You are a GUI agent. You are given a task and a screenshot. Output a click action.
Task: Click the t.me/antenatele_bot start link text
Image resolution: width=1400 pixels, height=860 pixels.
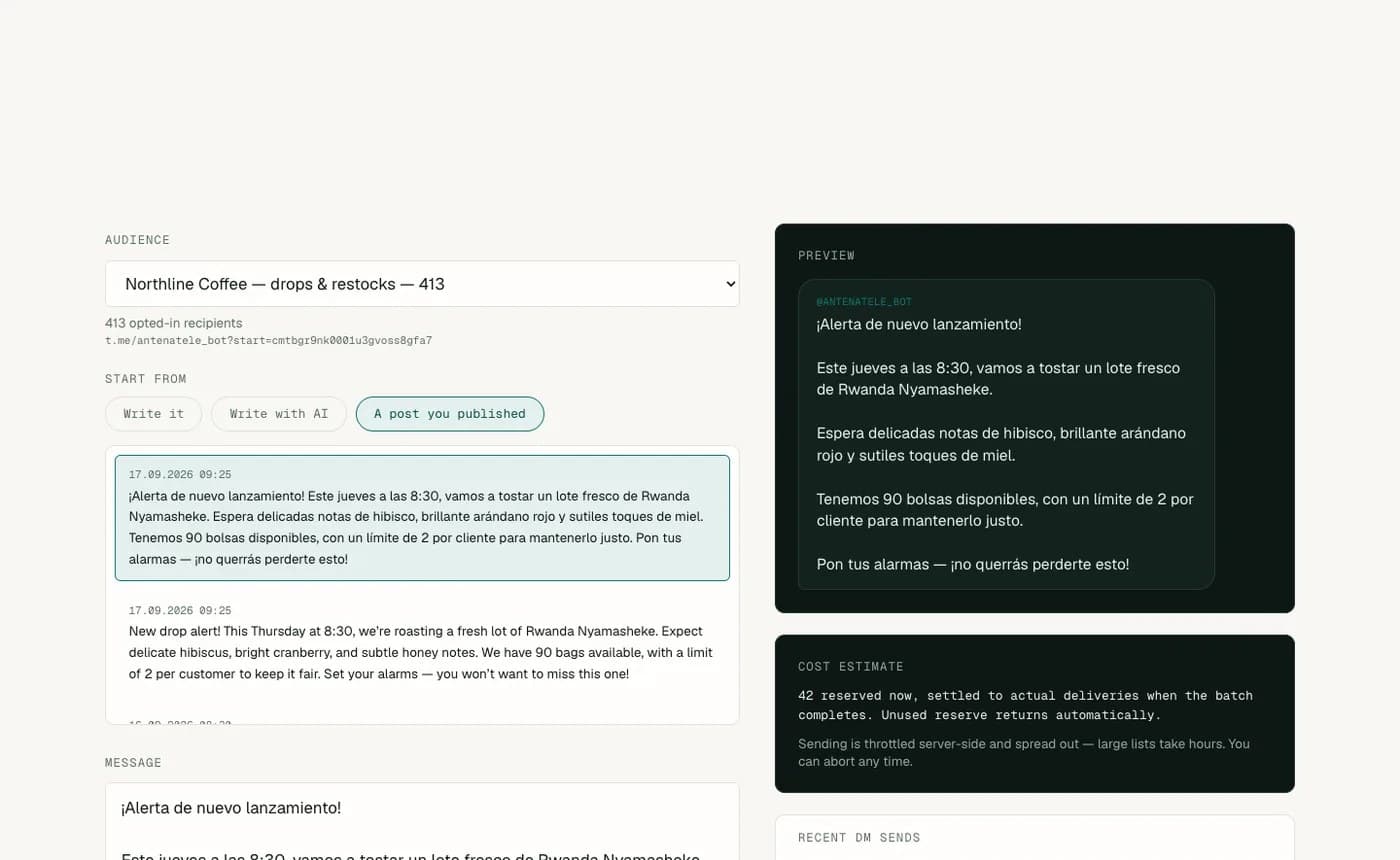point(268,341)
